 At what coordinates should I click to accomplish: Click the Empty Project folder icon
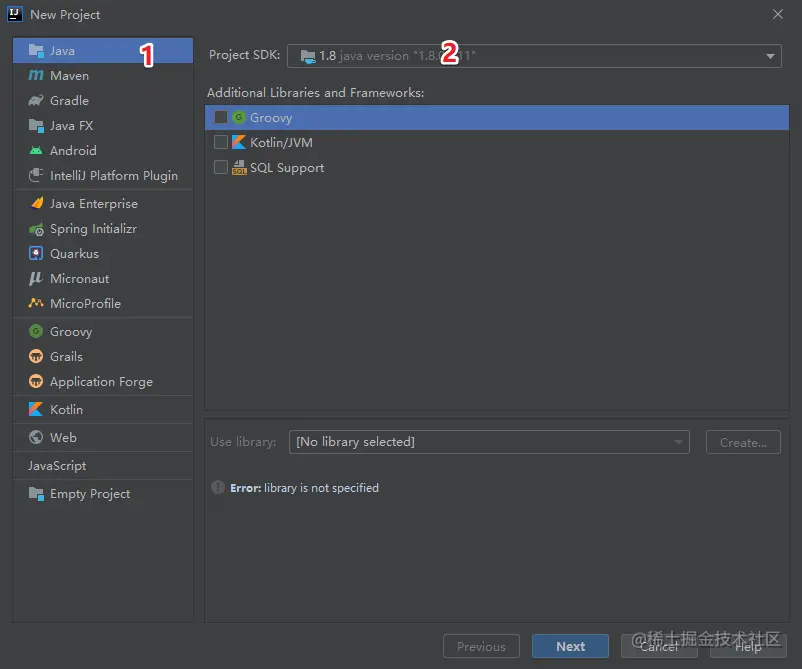36,494
